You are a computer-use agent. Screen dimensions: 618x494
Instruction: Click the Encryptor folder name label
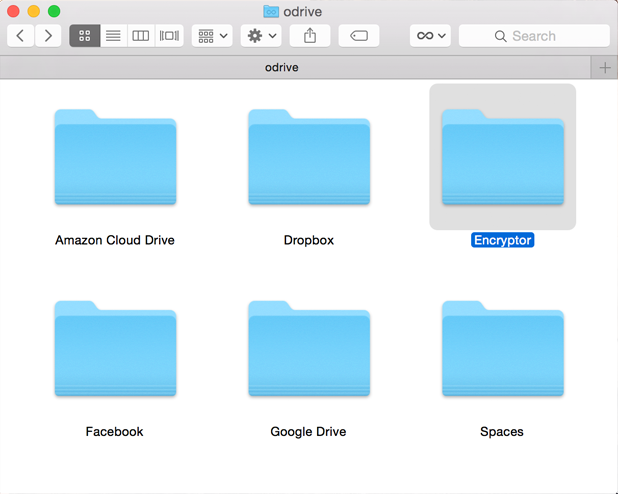click(x=502, y=240)
